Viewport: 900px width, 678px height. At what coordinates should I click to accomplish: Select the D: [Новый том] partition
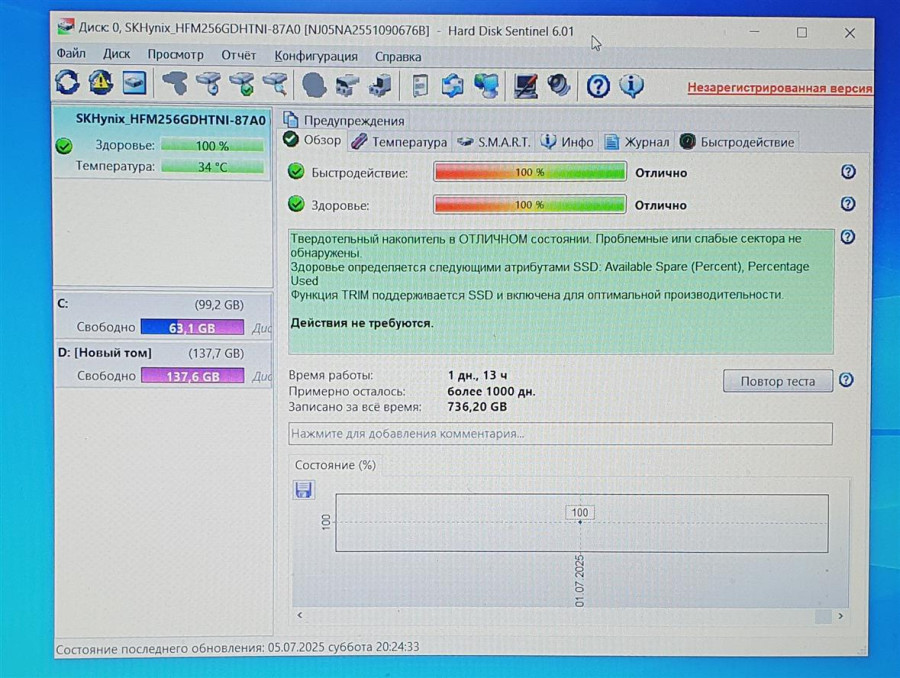[x=163, y=365]
